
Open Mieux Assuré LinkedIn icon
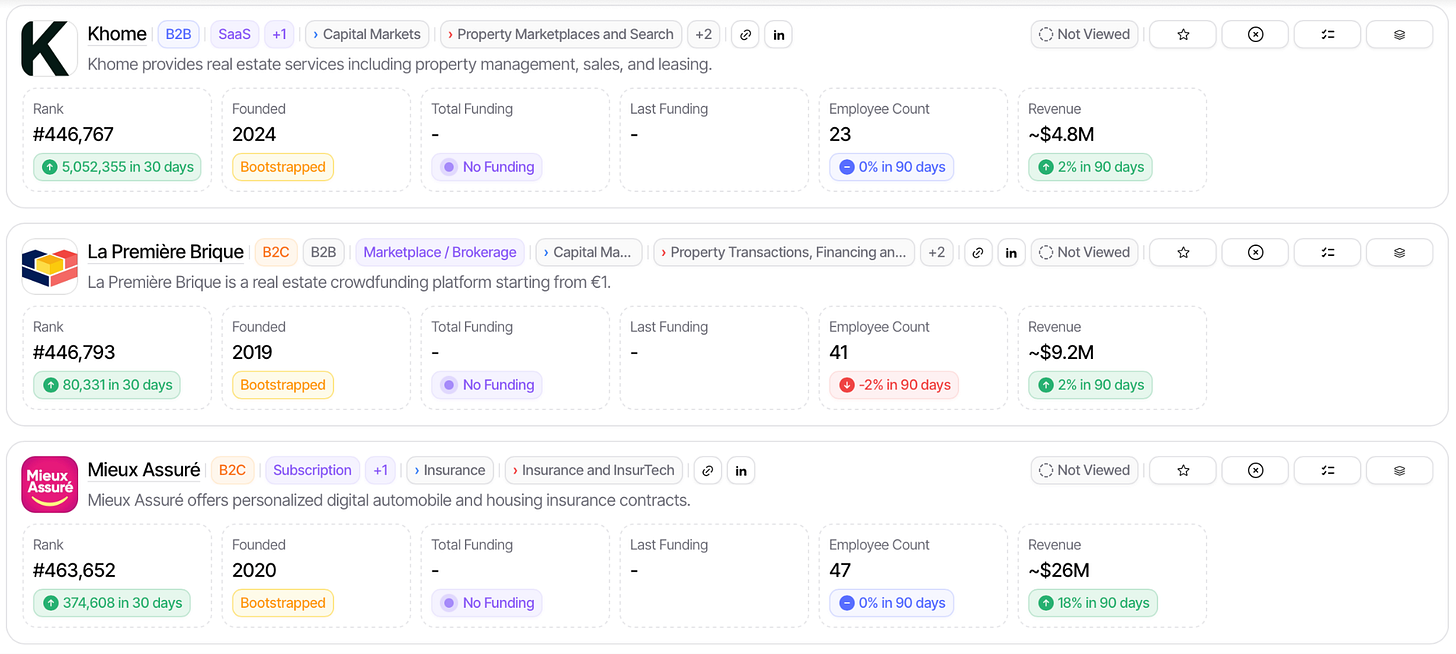click(741, 470)
